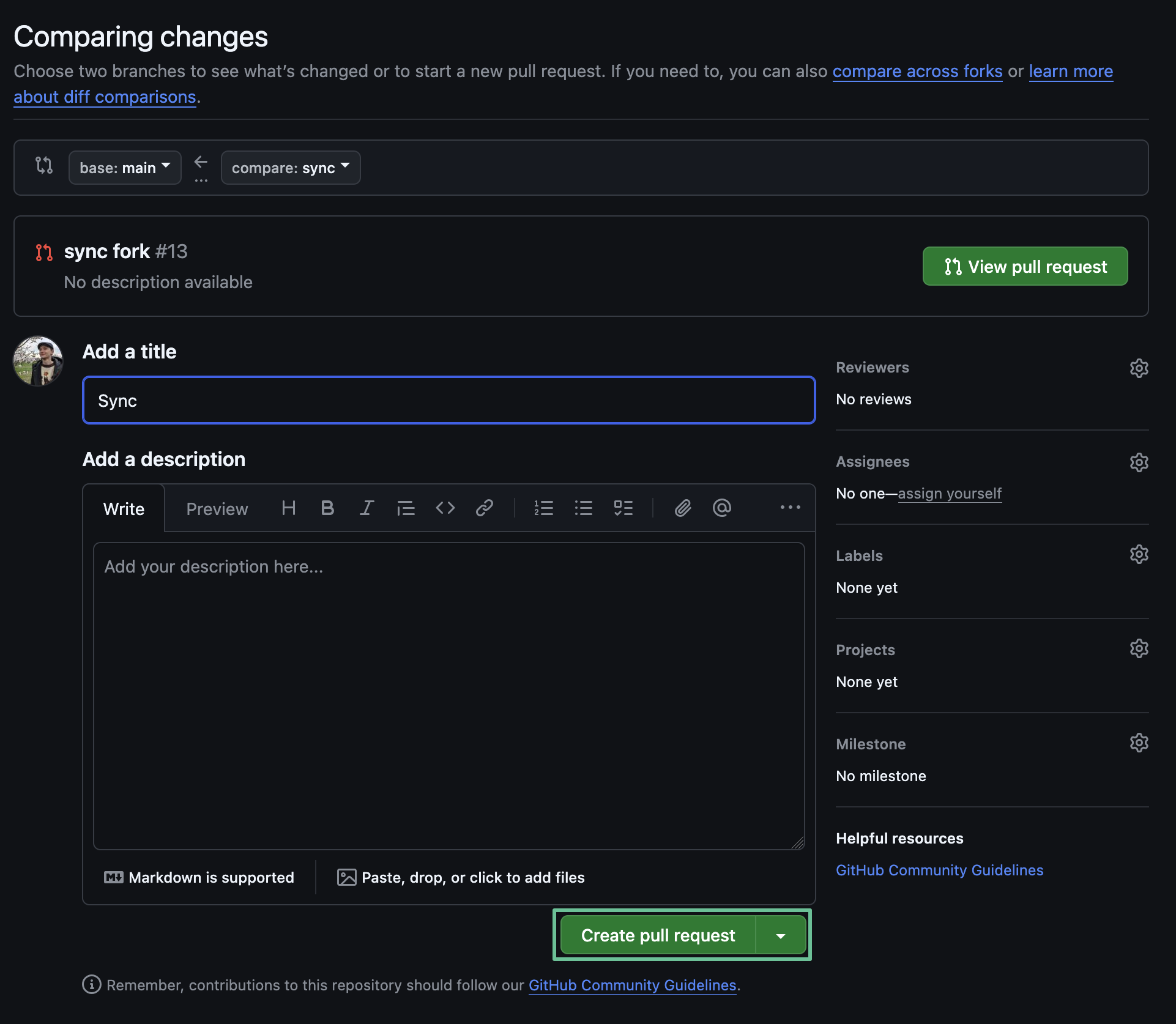
Task: Attach files using the paperclip icon
Action: pos(683,508)
